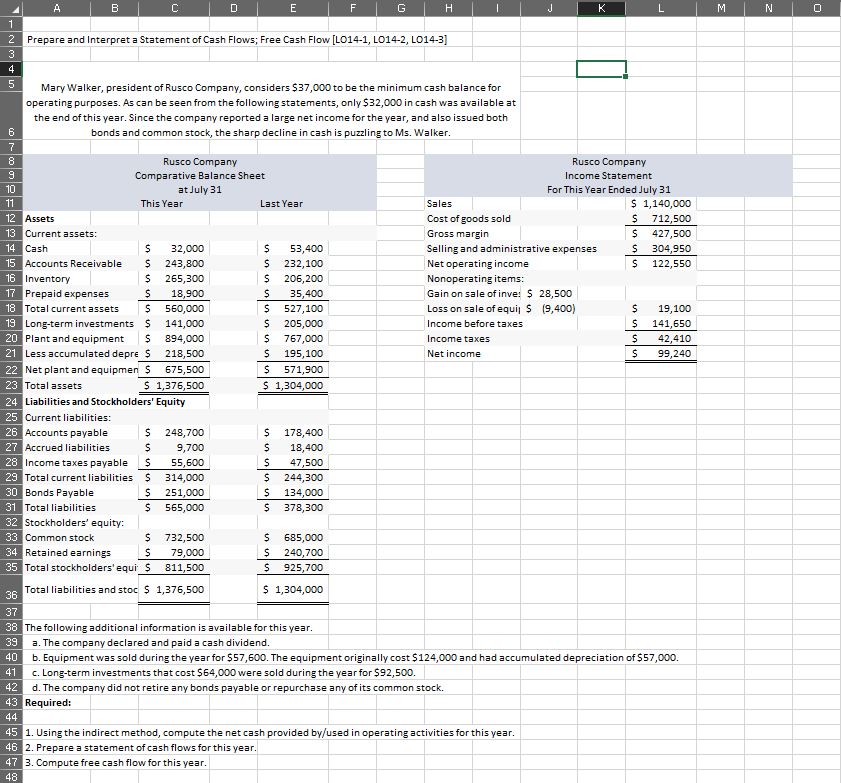This screenshot has width=841, height=783.
Task: Select the Income Statement heading
Action: (608, 175)
